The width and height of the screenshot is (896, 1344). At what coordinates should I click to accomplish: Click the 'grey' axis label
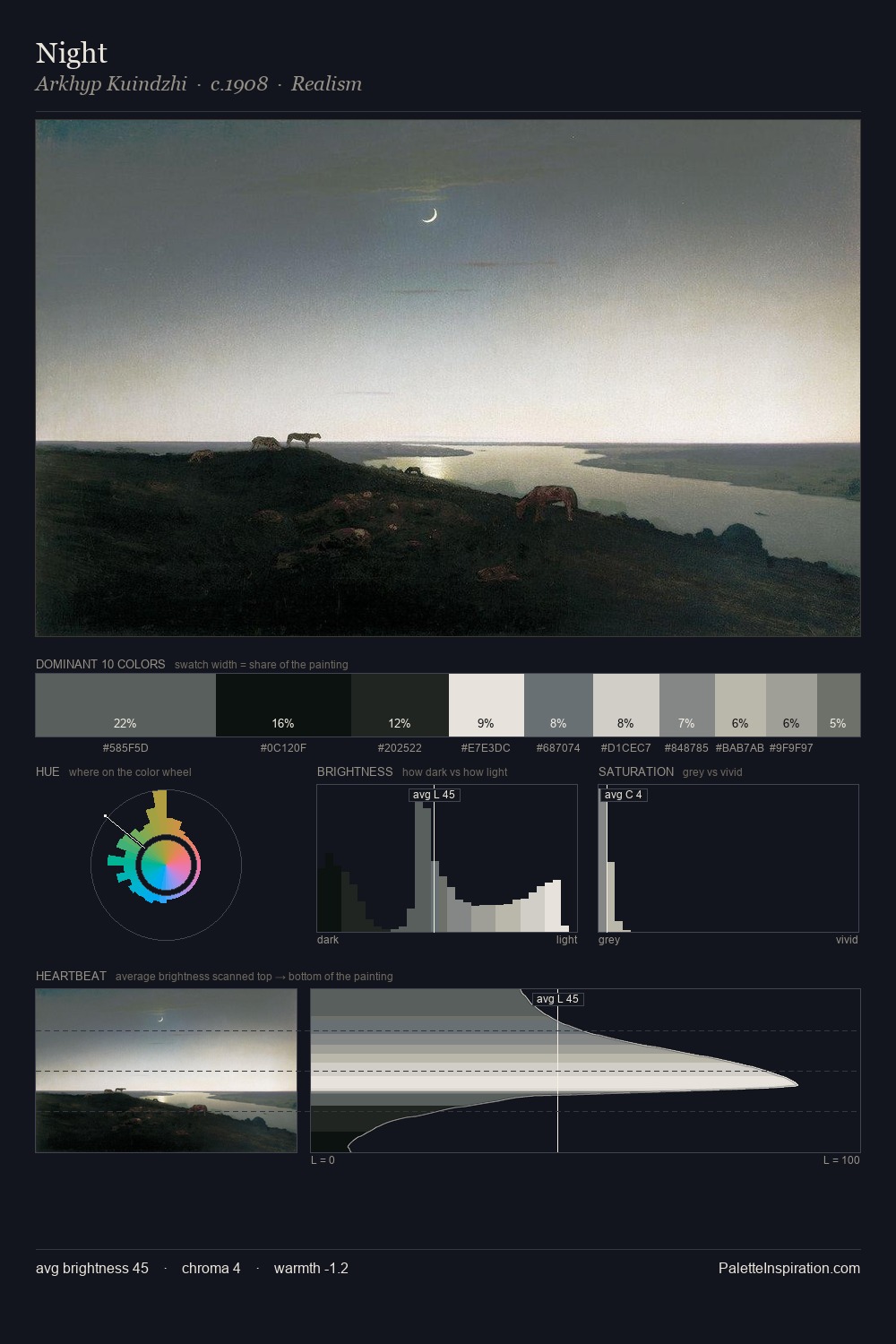point(609,940)
